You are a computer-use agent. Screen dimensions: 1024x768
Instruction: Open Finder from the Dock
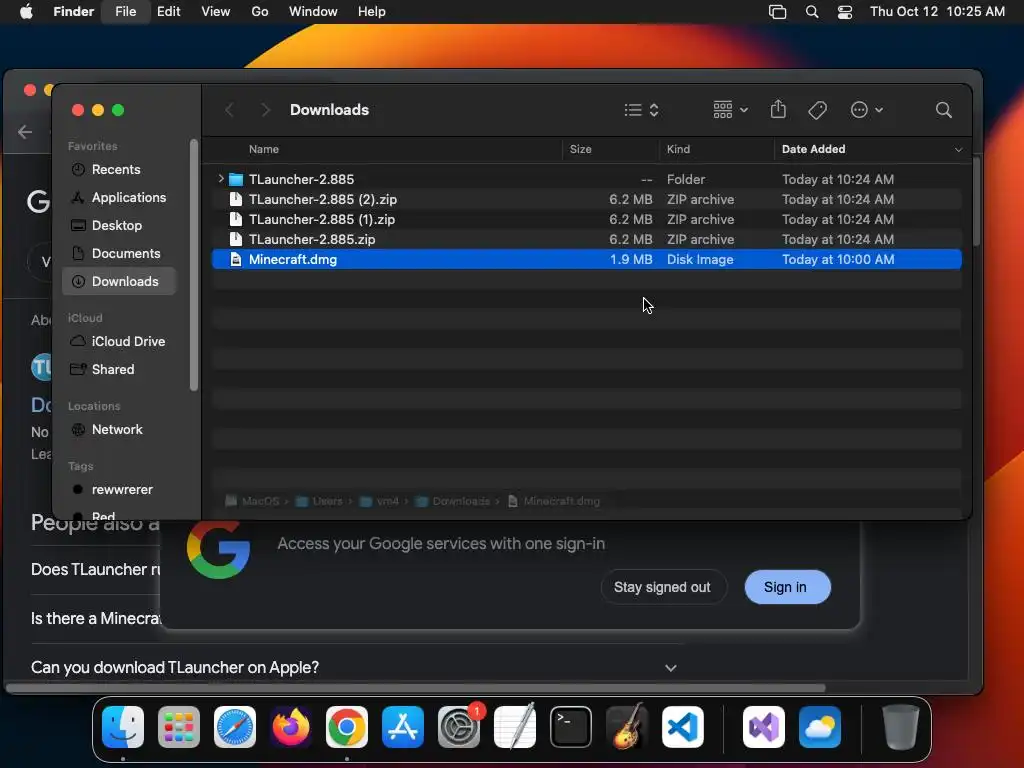pos(123,727)
